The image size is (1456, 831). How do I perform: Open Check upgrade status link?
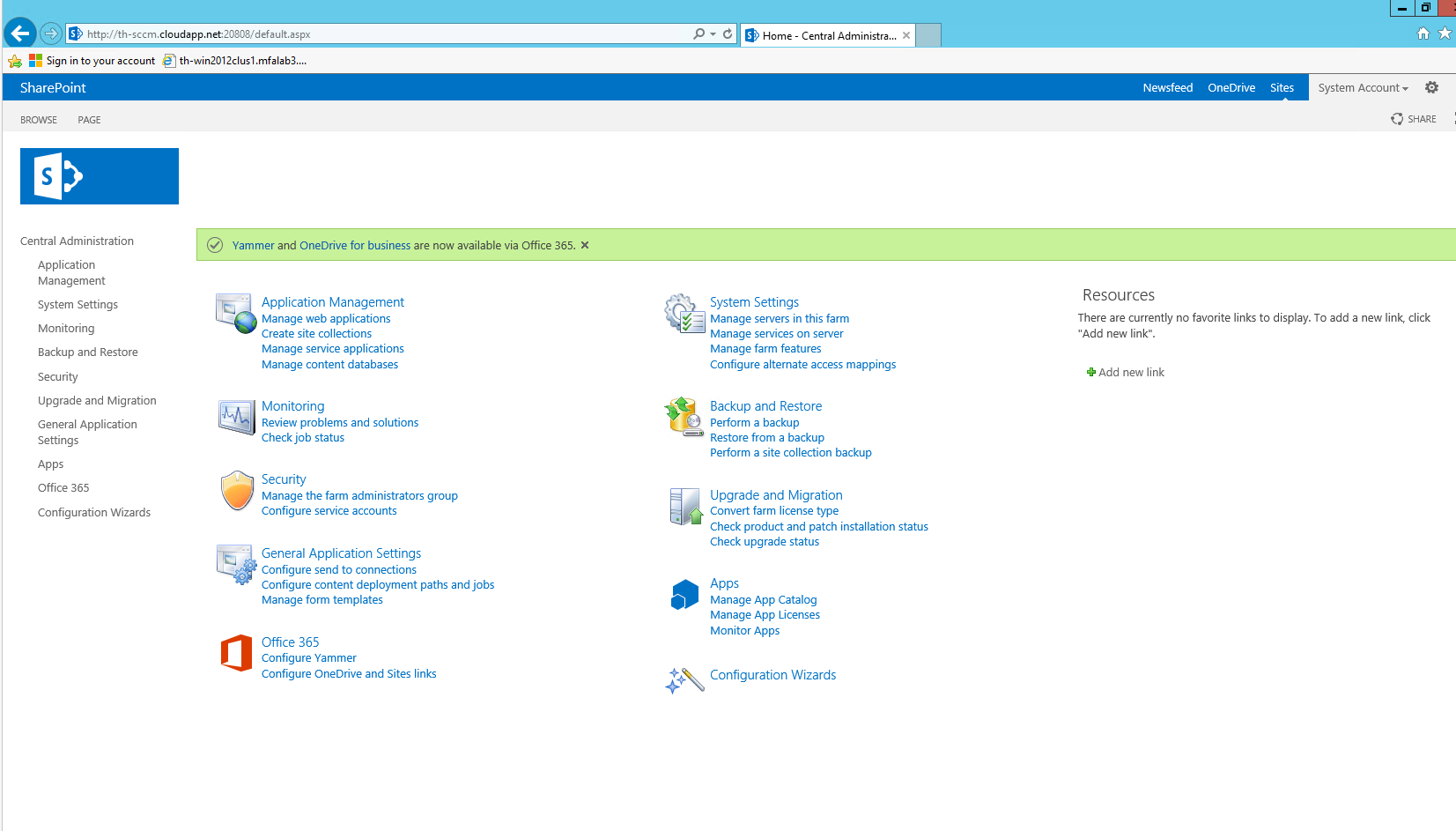click(765, 541)
